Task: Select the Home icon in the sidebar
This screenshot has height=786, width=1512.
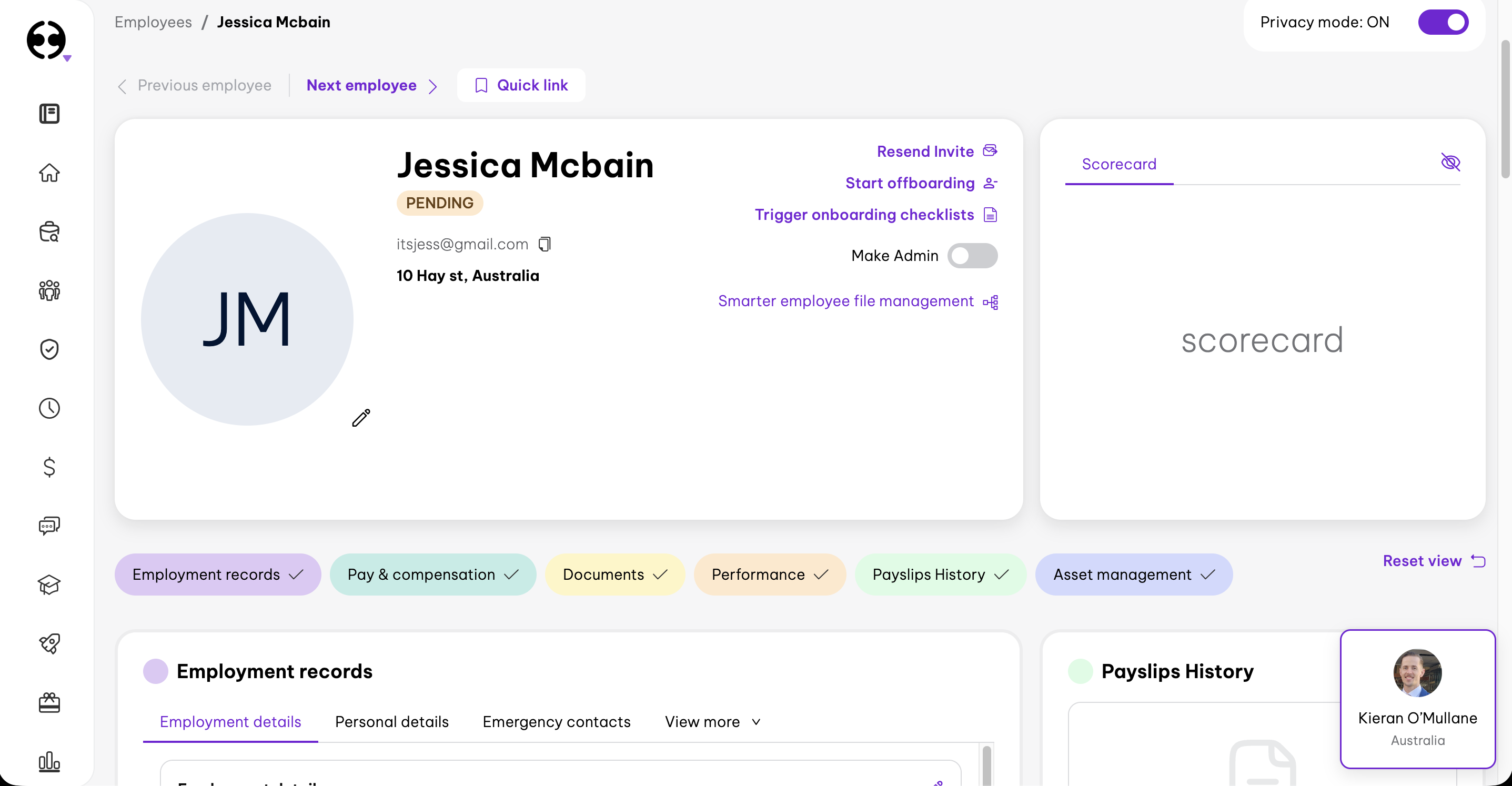Action: click(49, 173)
